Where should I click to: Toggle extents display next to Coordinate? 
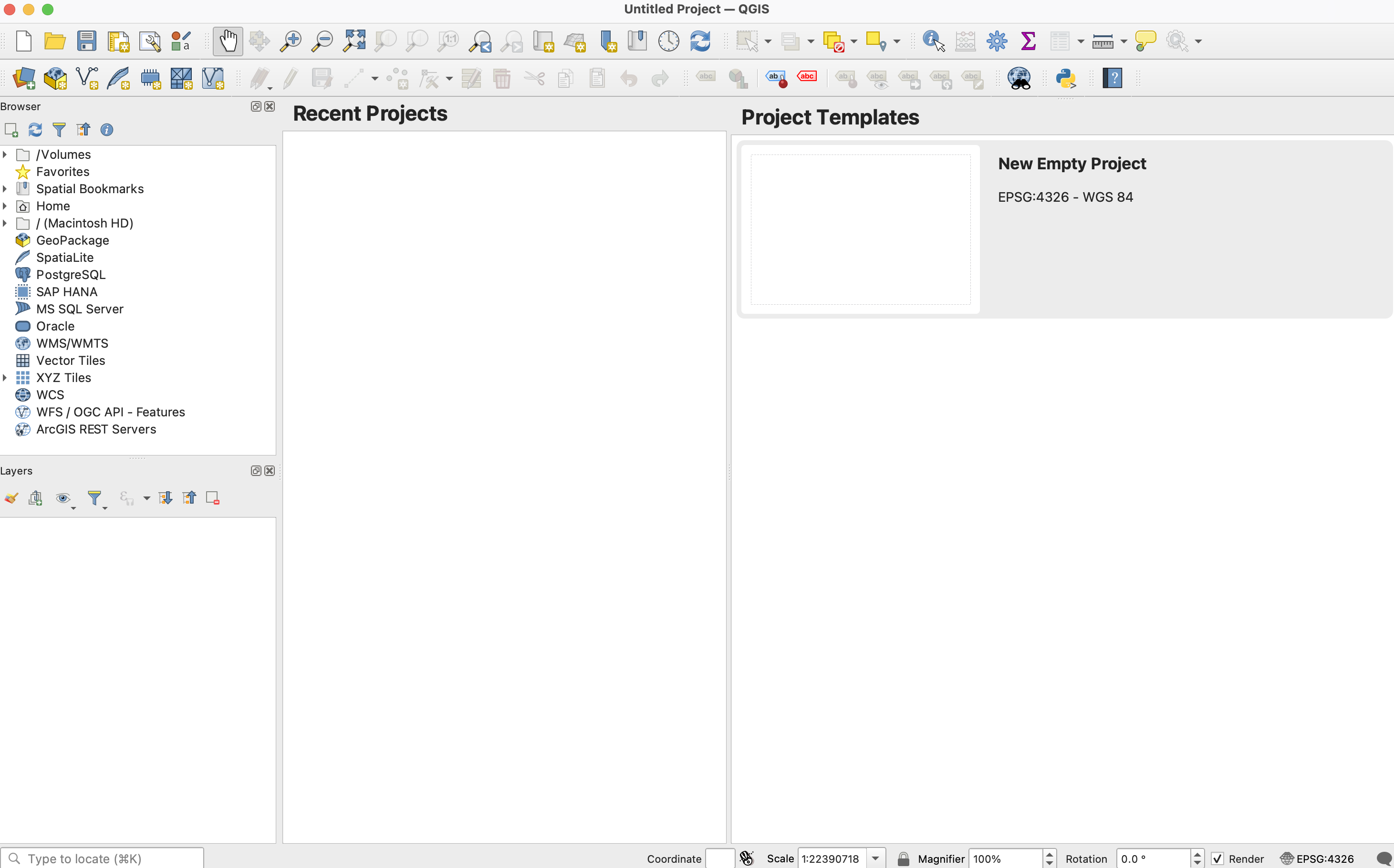[746, 858]
